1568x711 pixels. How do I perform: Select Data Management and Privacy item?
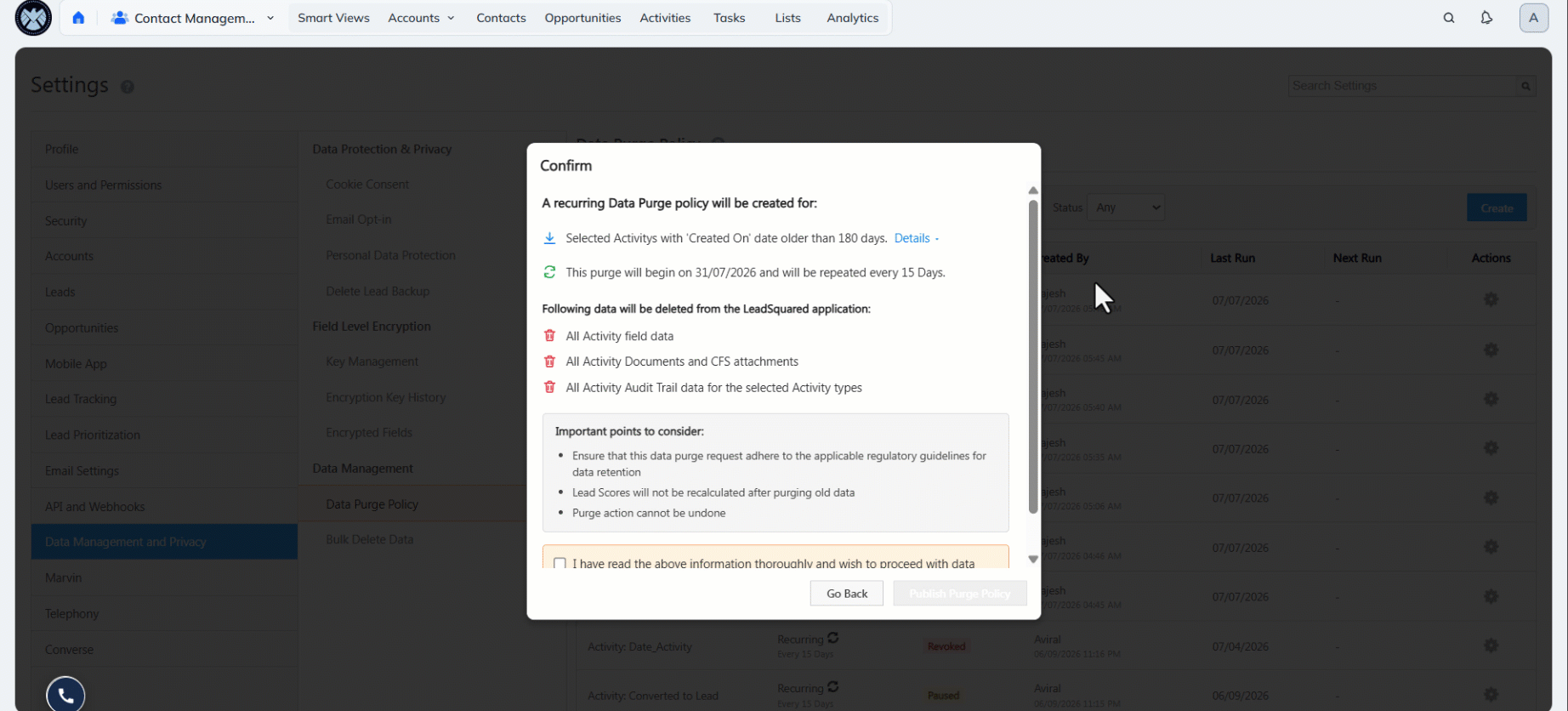tap(165, 542)
